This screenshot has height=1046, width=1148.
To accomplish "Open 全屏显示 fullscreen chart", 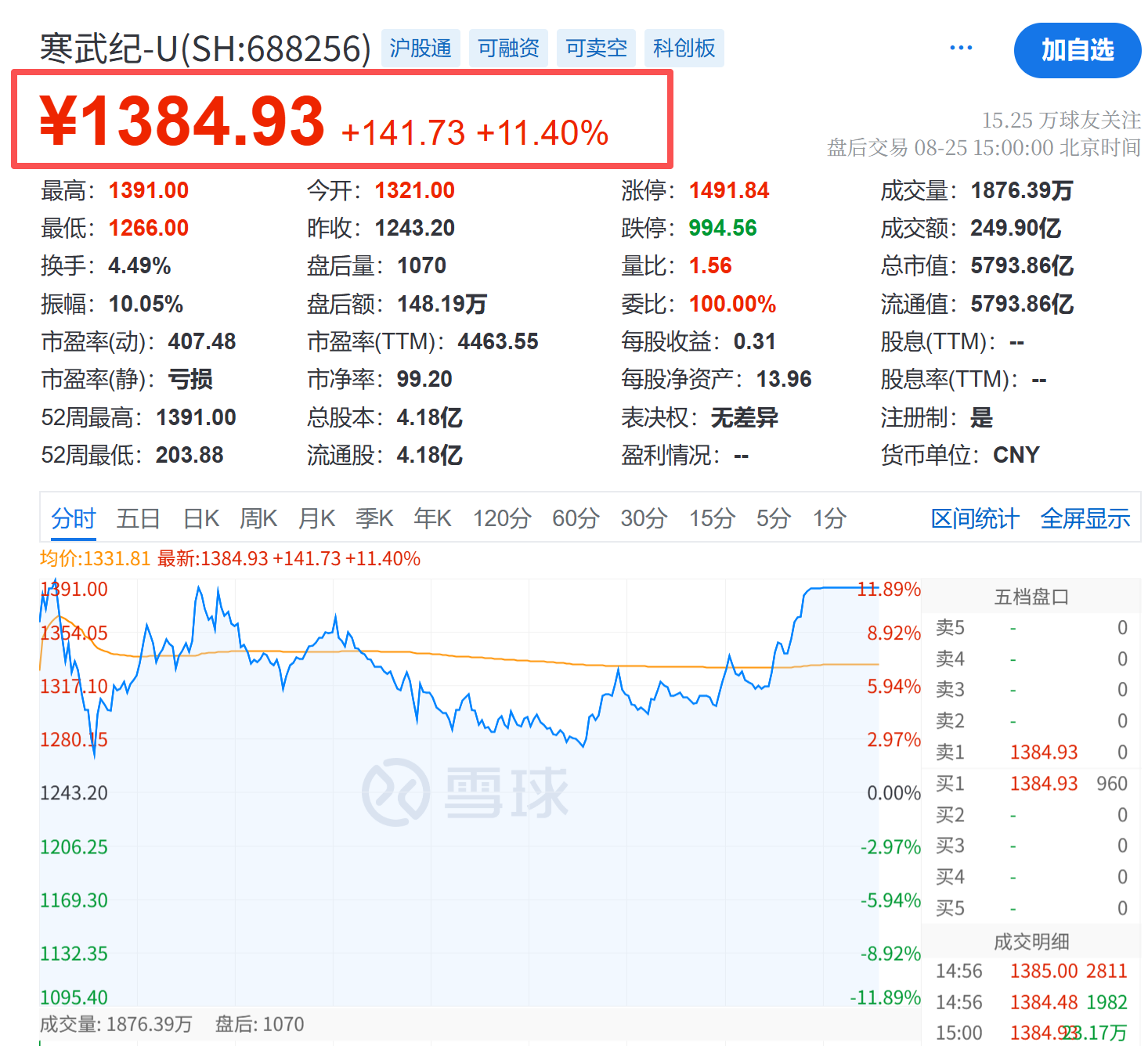I will pyautogui.click(x=1085, y=518).
